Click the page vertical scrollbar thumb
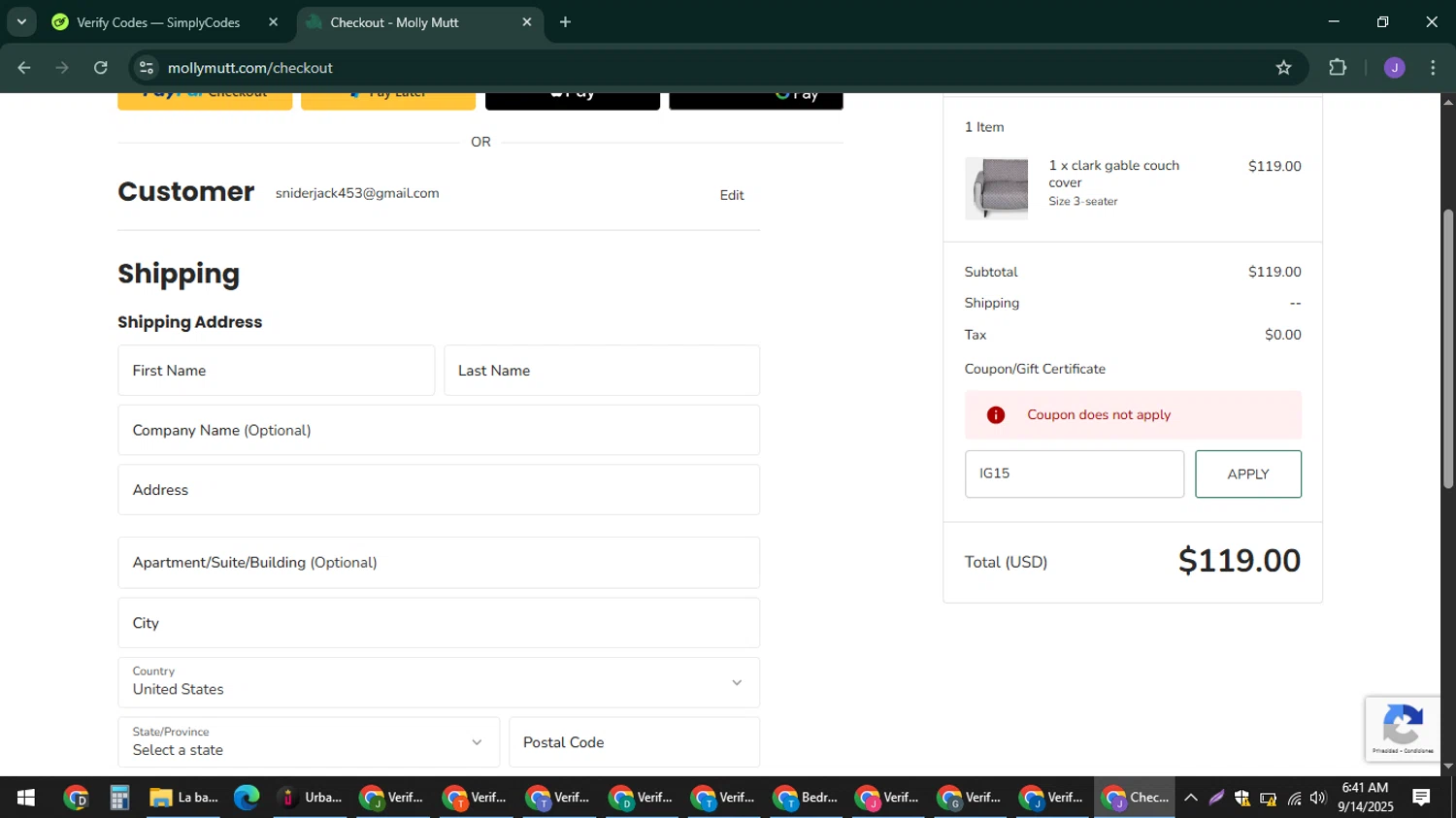 pyautogui.click(x=1448, y=349)
